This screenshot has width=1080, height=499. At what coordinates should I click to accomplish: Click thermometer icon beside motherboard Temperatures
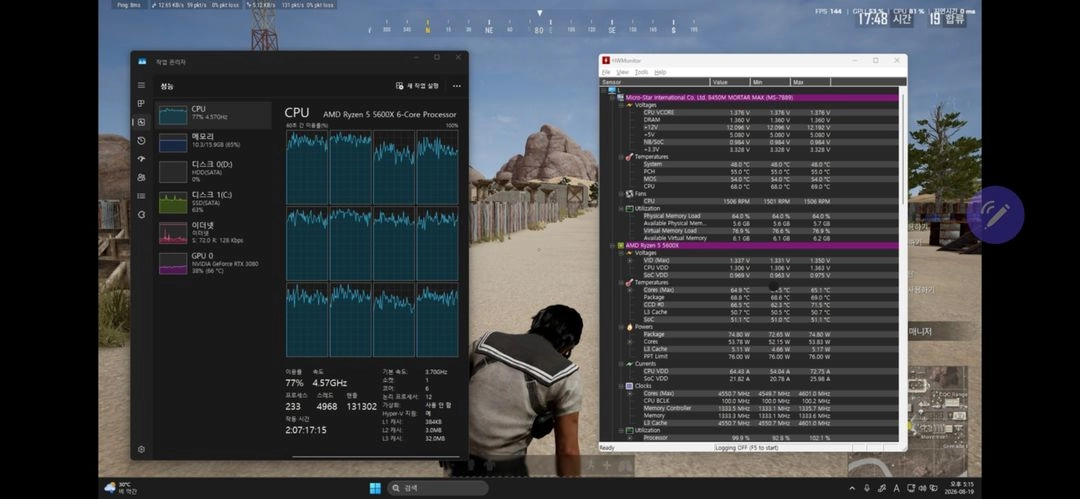pos(629,156)
